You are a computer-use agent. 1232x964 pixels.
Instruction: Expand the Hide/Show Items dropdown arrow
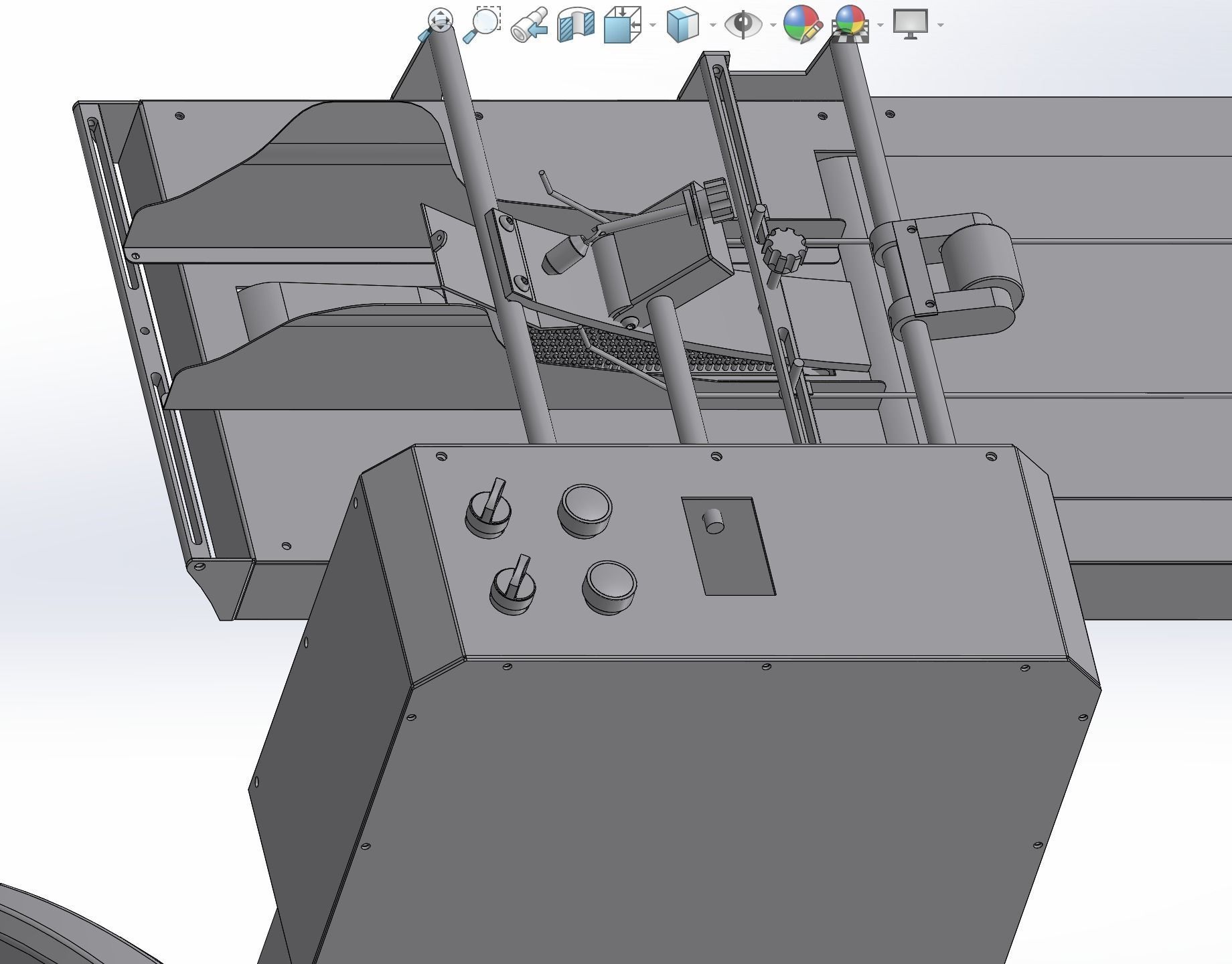773,25
